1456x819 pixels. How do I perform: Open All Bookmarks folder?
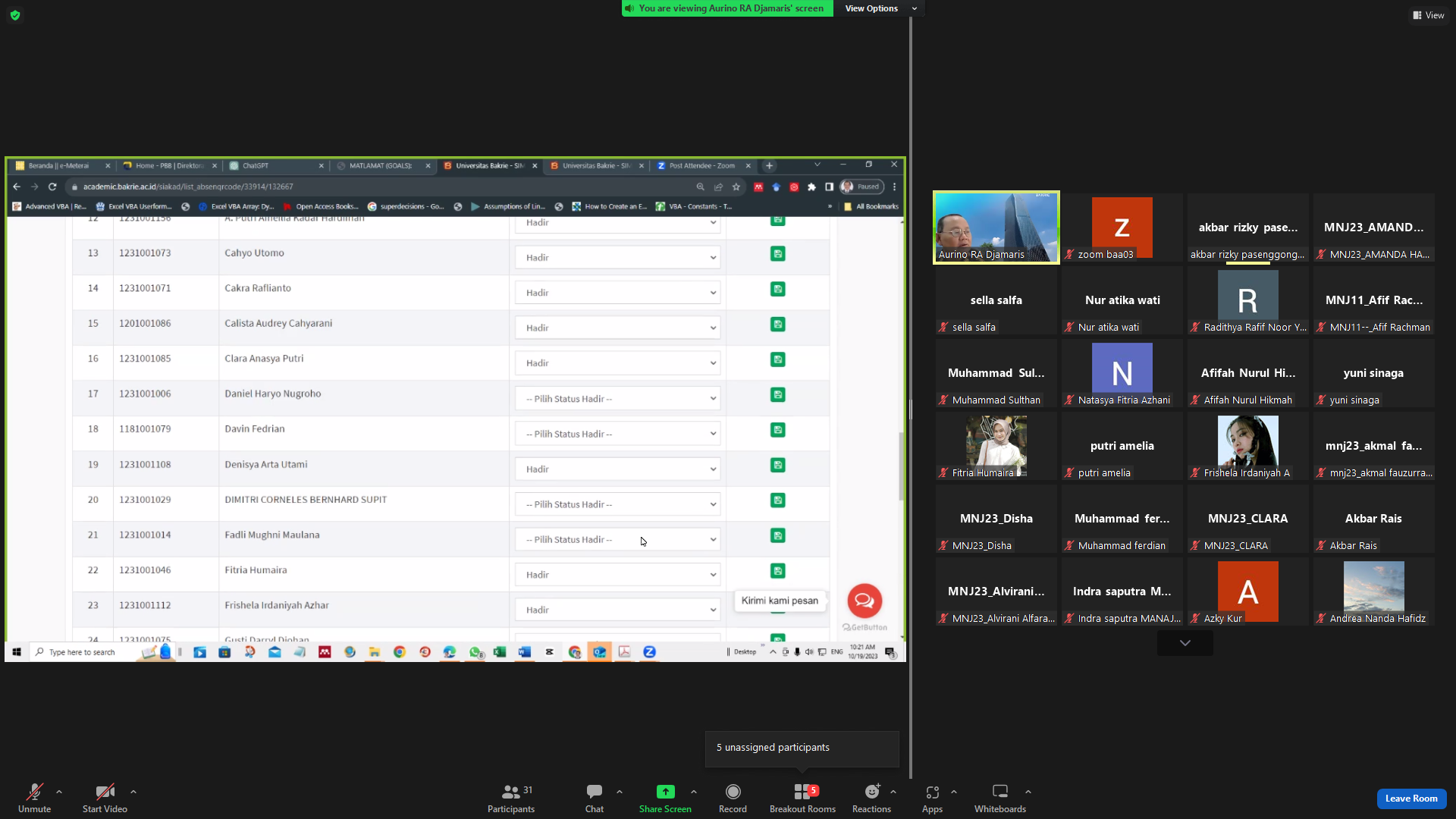click(x=871, y=206)
